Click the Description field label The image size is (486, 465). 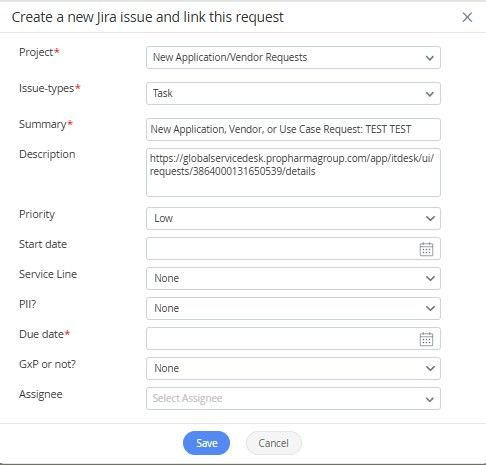[47, 154]
